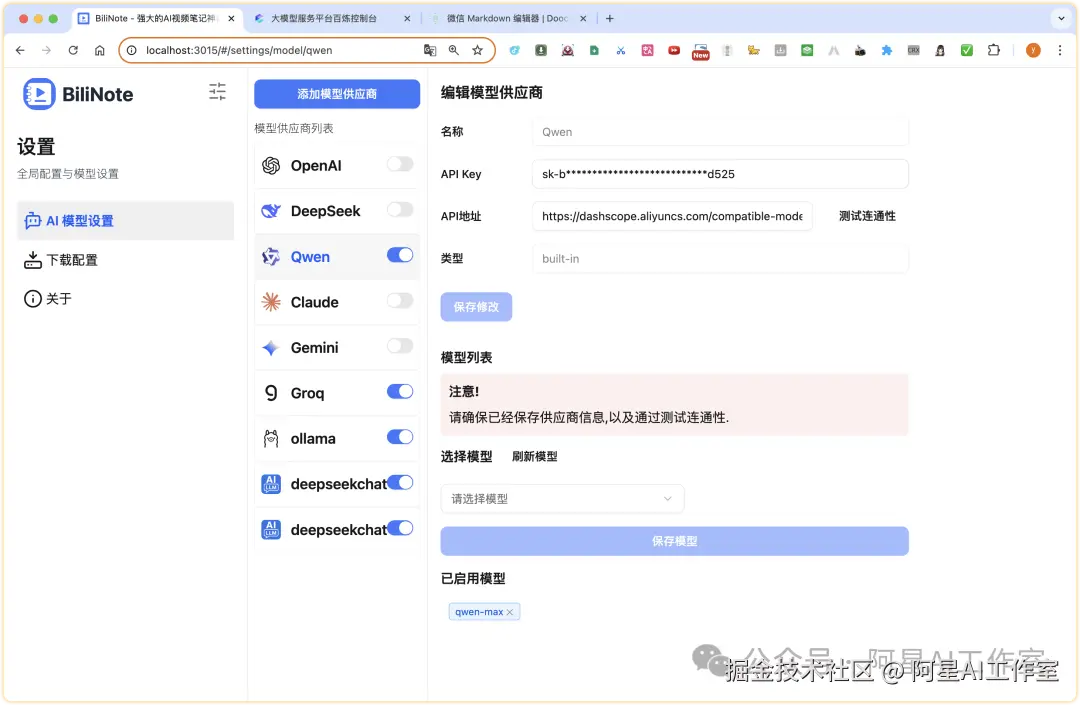Click the ollama llama icon

tap(271, 439)
